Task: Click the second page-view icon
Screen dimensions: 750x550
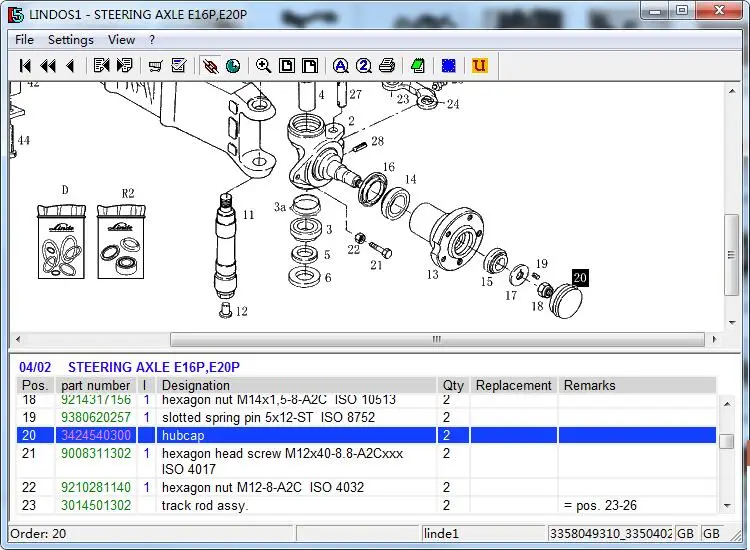Action: click(x=310, y=66)
